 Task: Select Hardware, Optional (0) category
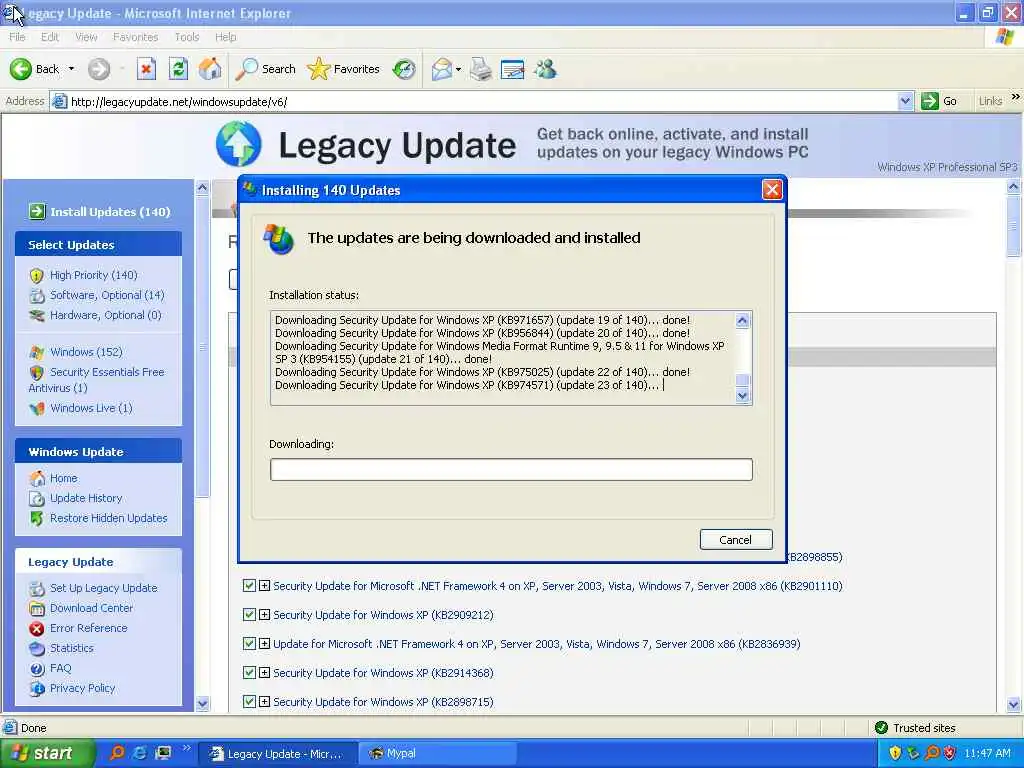coord(106,315)
